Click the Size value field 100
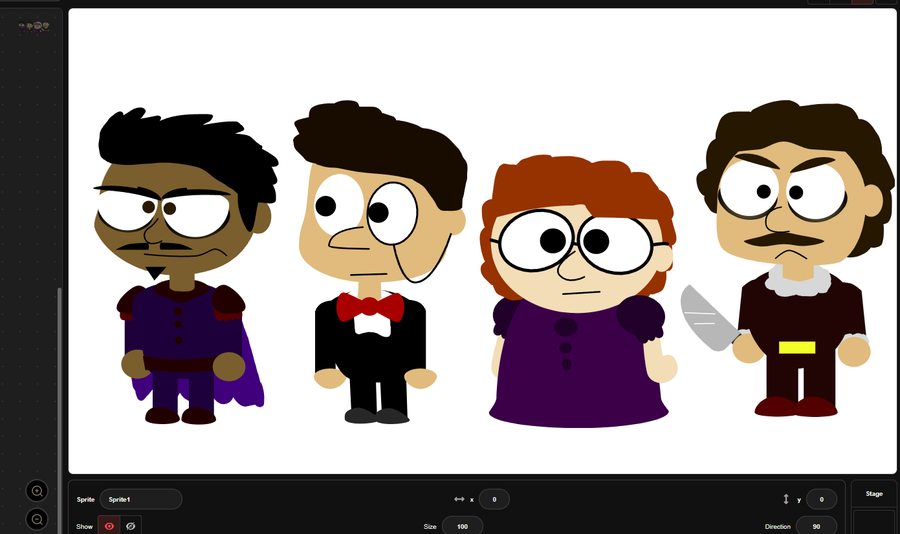The image size is (900, 534). click(462, 526)
